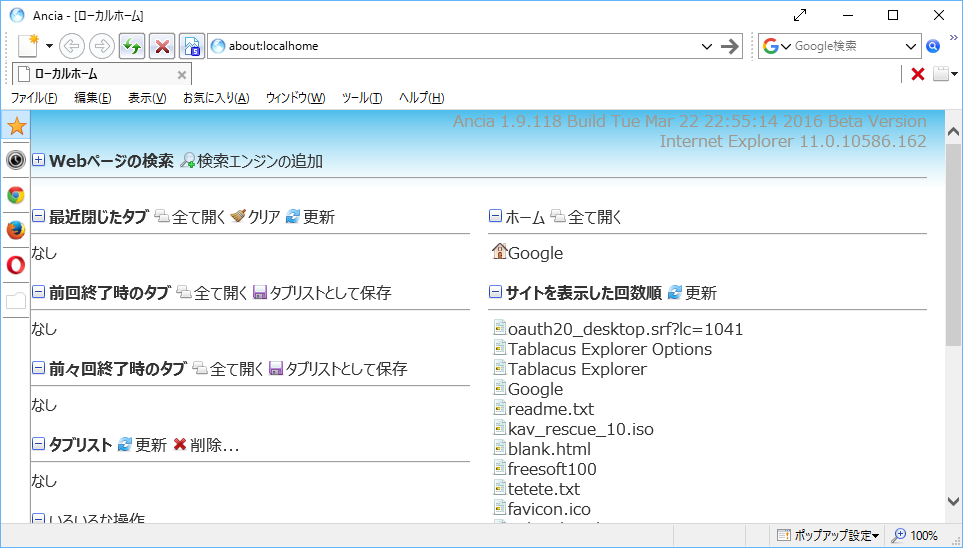
Task: Open ポップアップ設定 dropdown in status bar
Action: tap(827, 535)
